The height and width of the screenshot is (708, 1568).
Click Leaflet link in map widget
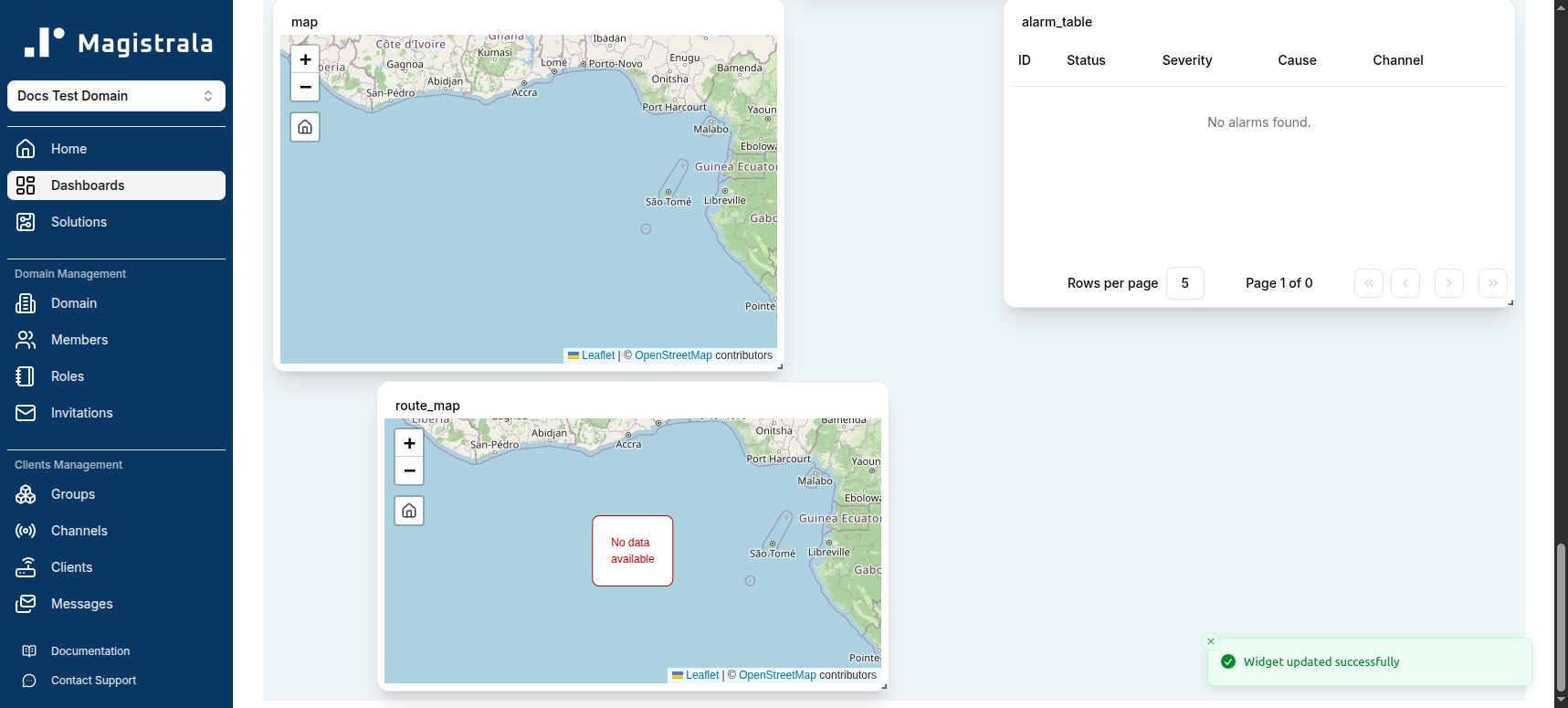pos(598,355)
